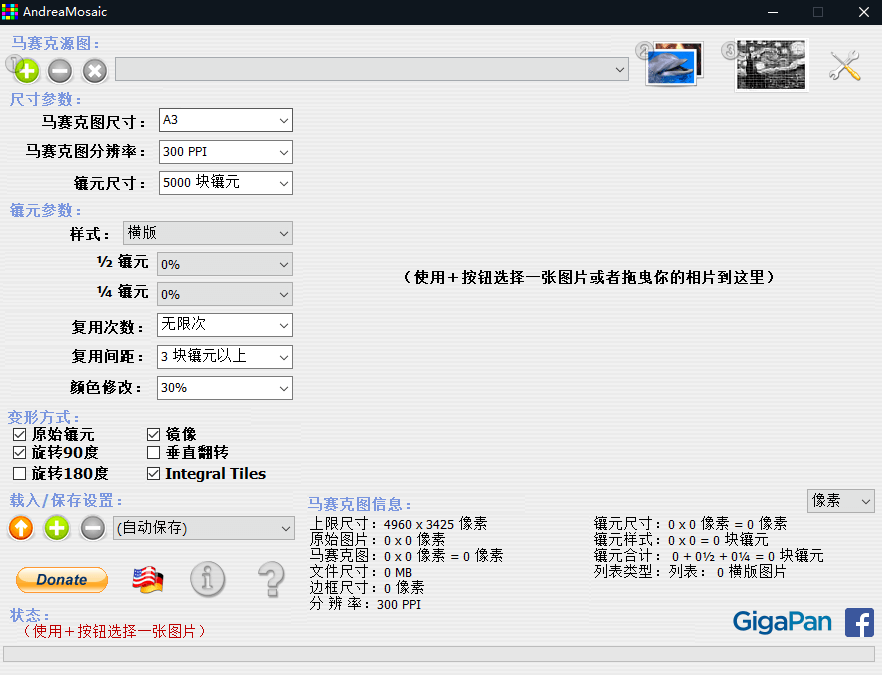Clear source images with the gray X button

click(95, 71)
